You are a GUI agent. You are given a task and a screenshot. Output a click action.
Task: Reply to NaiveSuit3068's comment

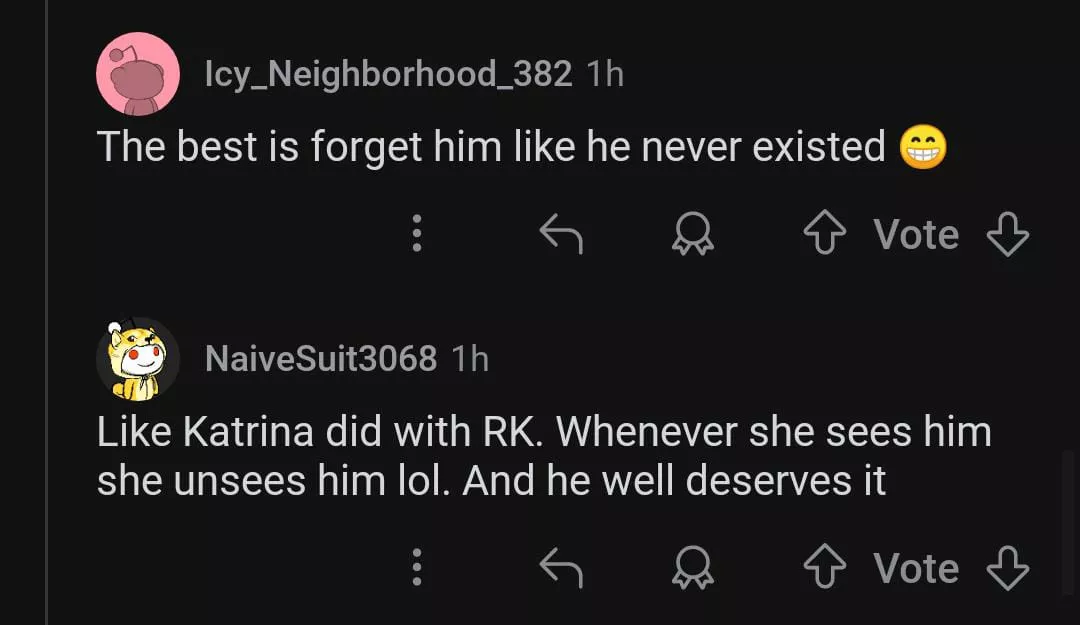pyautogui.click(x=561, y=567)
